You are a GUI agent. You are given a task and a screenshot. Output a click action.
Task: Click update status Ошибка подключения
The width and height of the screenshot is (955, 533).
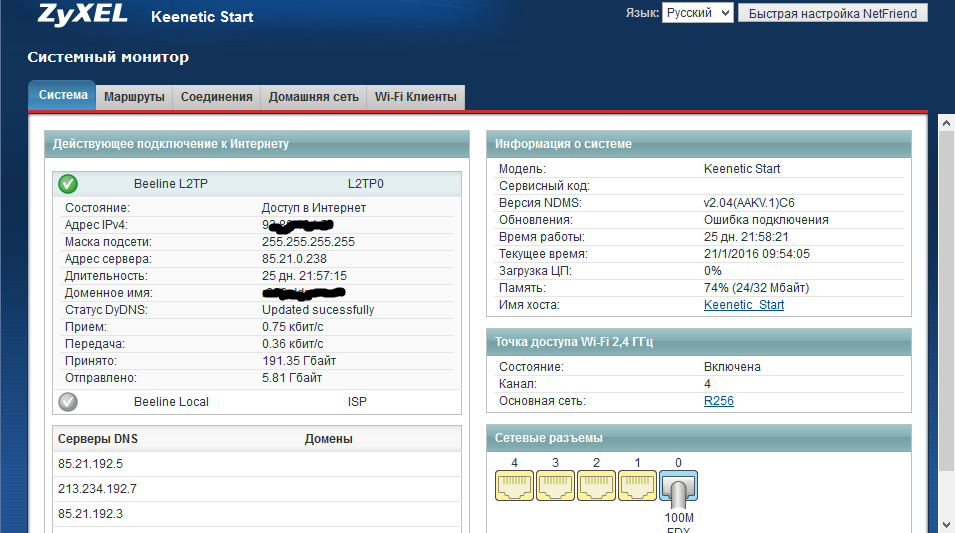[x=766, y=220]
